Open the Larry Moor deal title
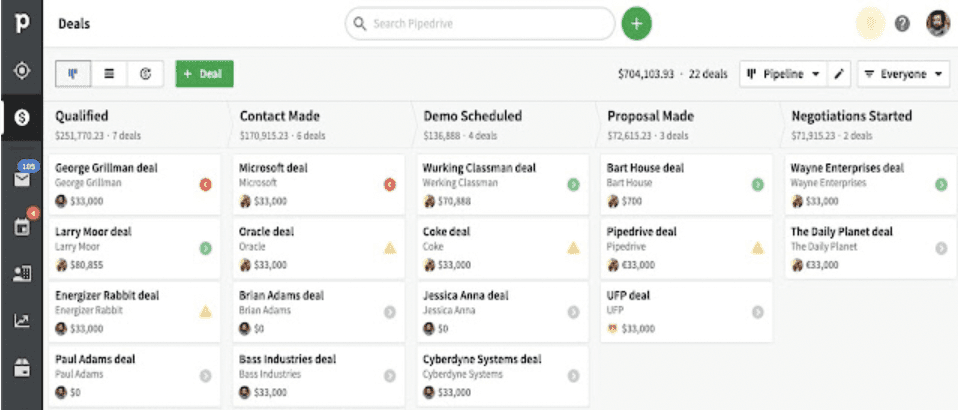Screen dimensions: 958x410 93,232
